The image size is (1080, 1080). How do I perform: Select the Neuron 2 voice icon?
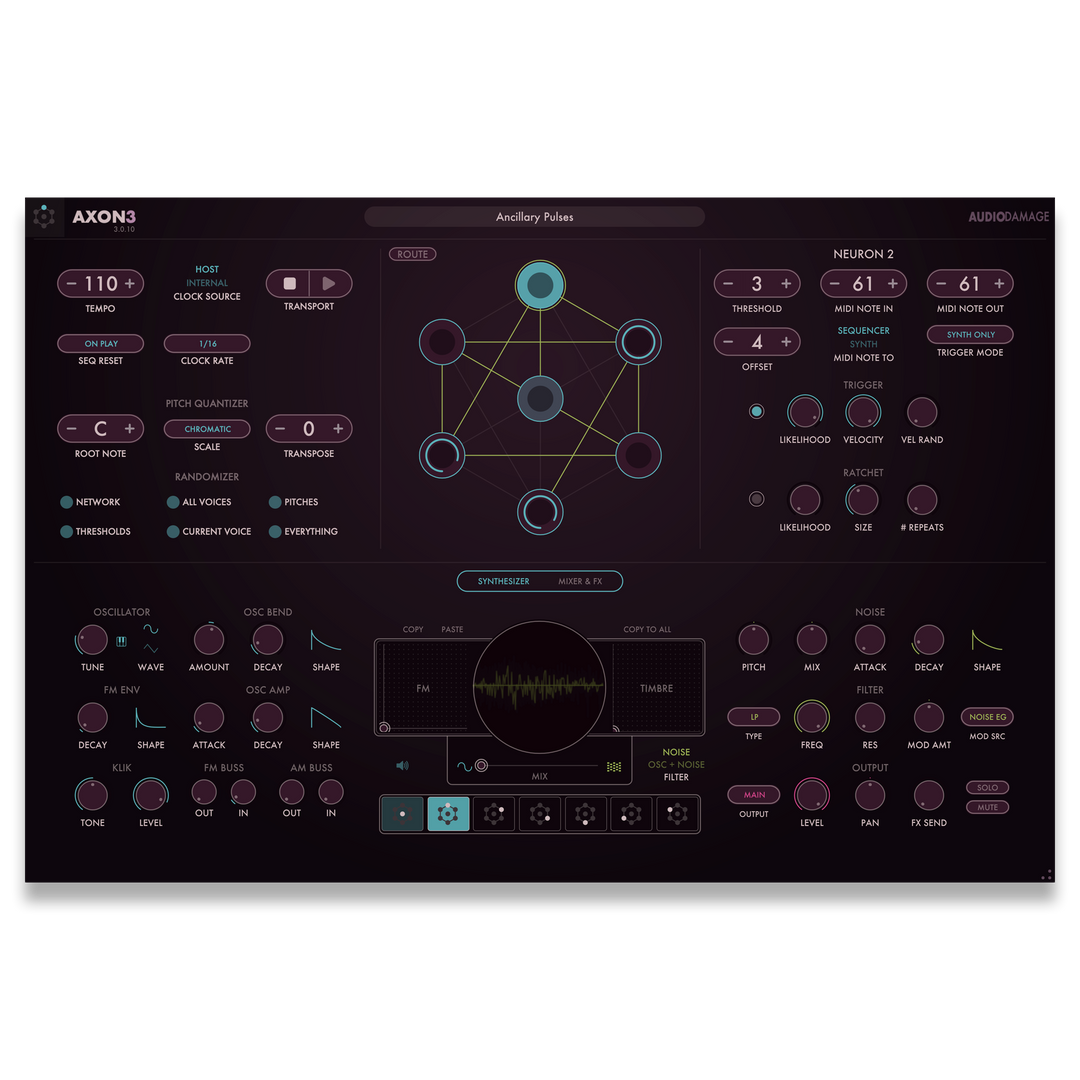coord(447,814)
